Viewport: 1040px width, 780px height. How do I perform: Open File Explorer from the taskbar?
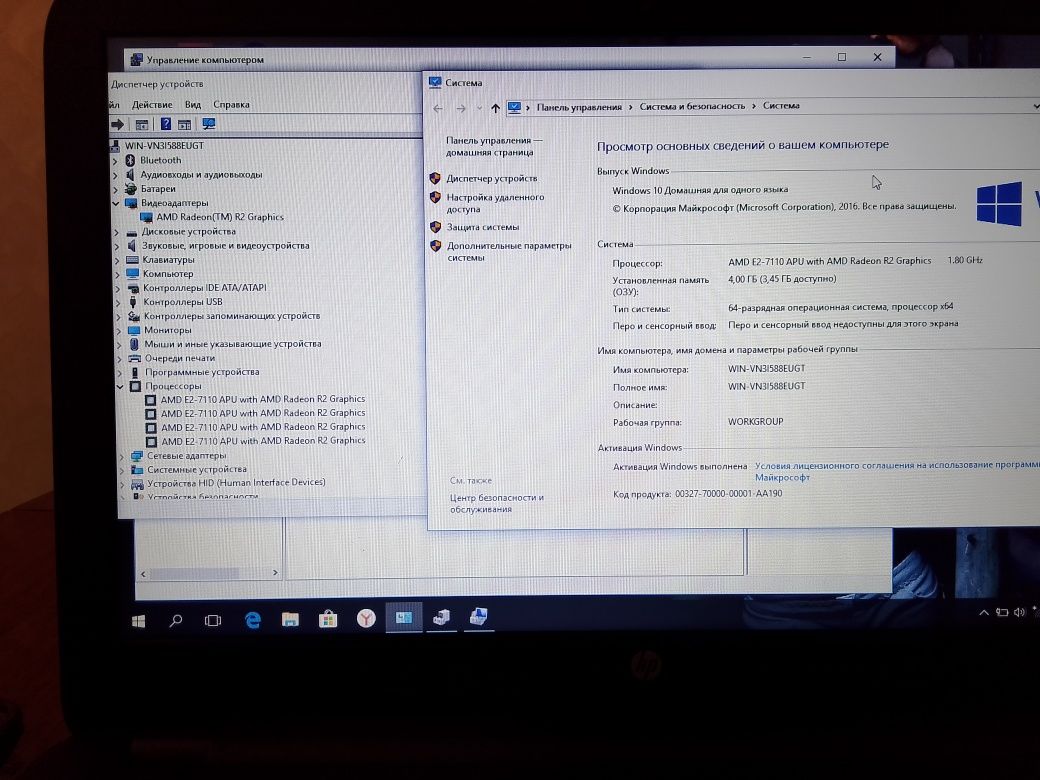[x=290, y=620]
